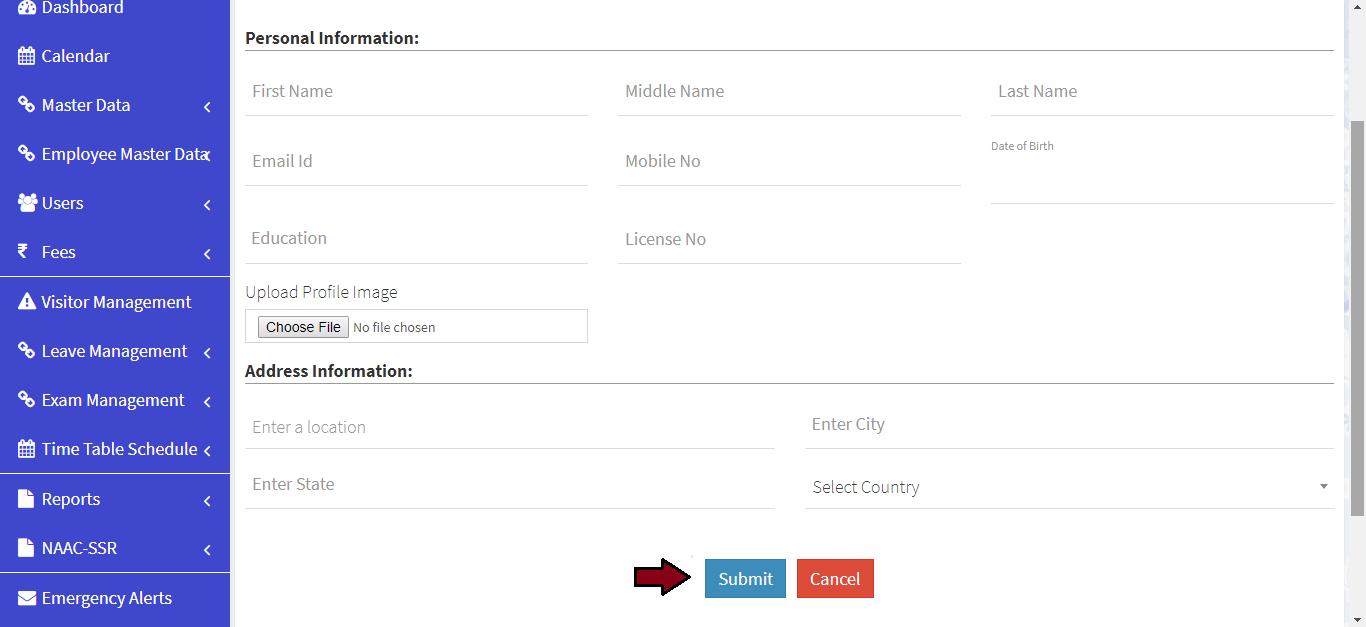Image resolution: width=1366 pixels, height=627 pixels.
Task: Click the Date of Birth field
Action: (1161, 182)
